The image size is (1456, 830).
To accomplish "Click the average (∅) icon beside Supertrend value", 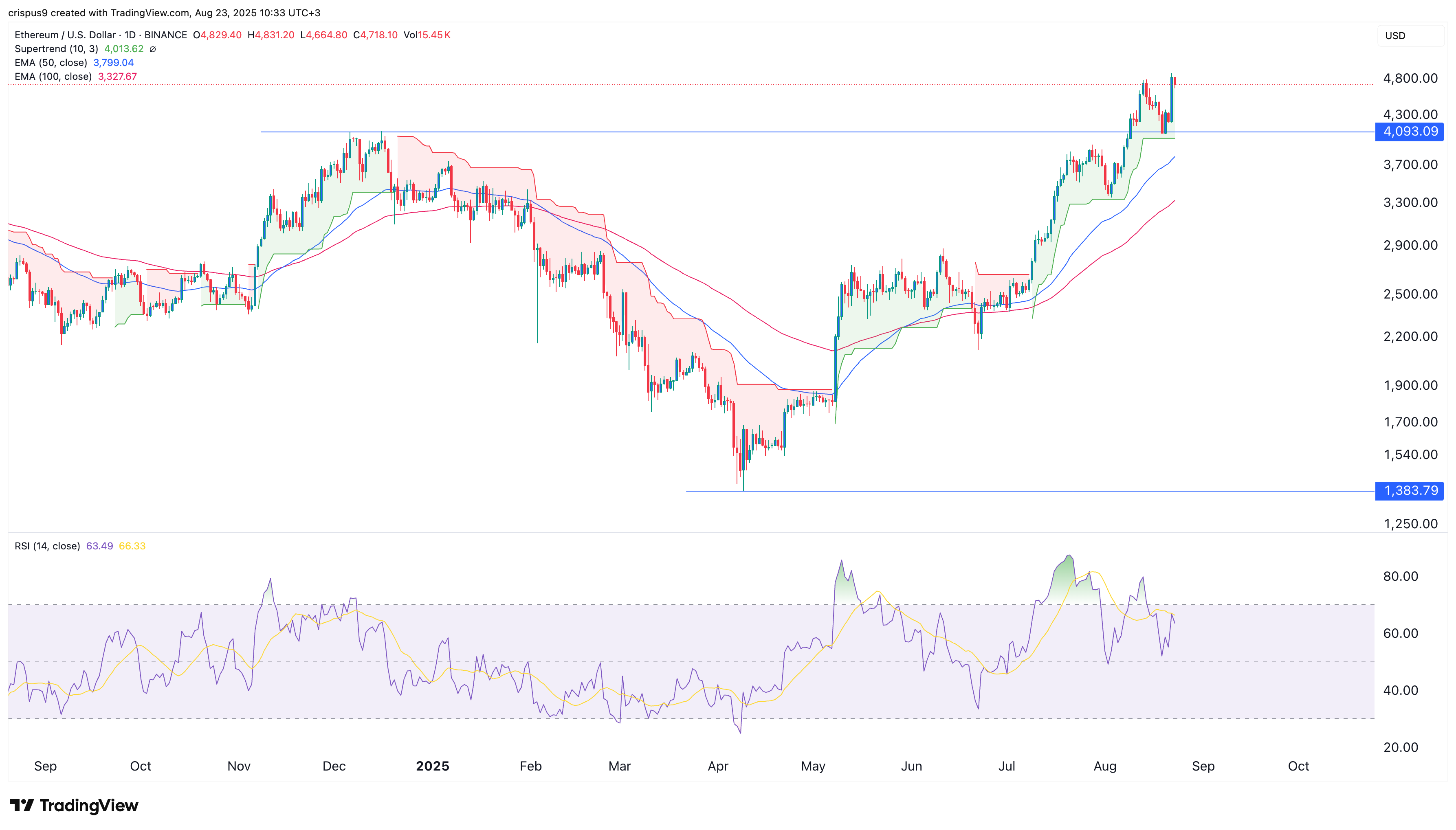I will click(152, 49).
